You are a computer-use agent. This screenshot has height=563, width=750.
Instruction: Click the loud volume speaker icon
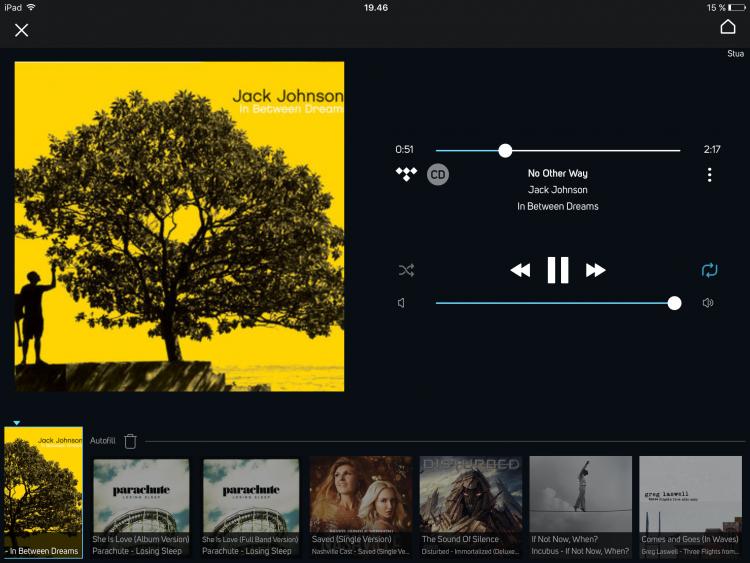pyautogui.click(x=708, y=303)
